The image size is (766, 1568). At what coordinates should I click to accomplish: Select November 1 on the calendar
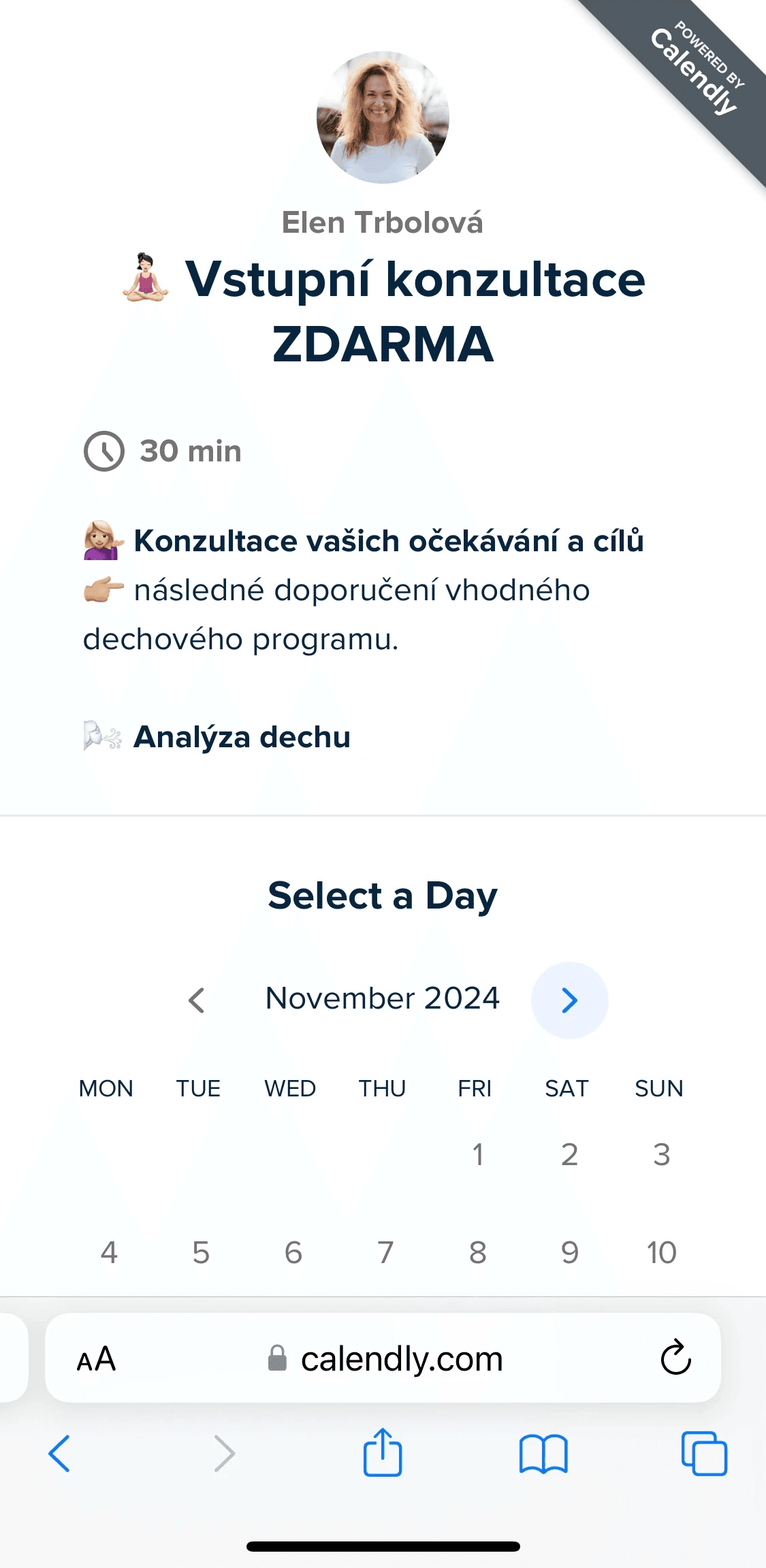coord(477,1154)
